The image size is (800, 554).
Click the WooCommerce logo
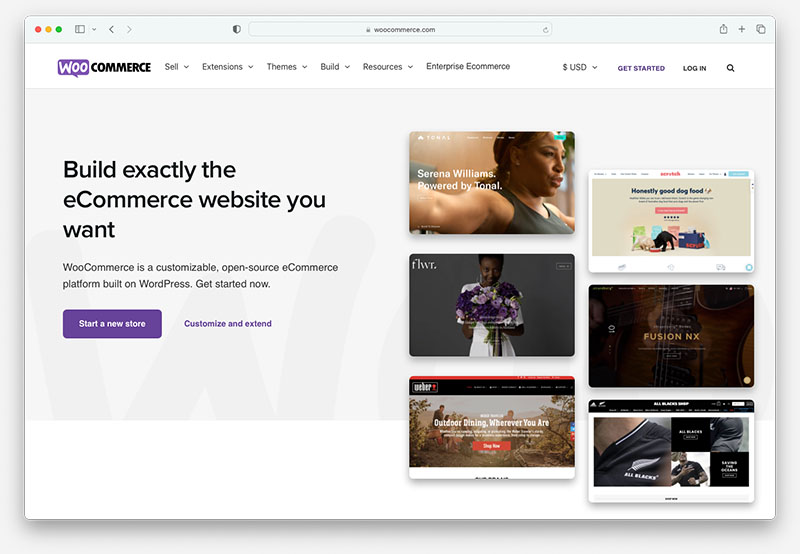coord(104,67)
